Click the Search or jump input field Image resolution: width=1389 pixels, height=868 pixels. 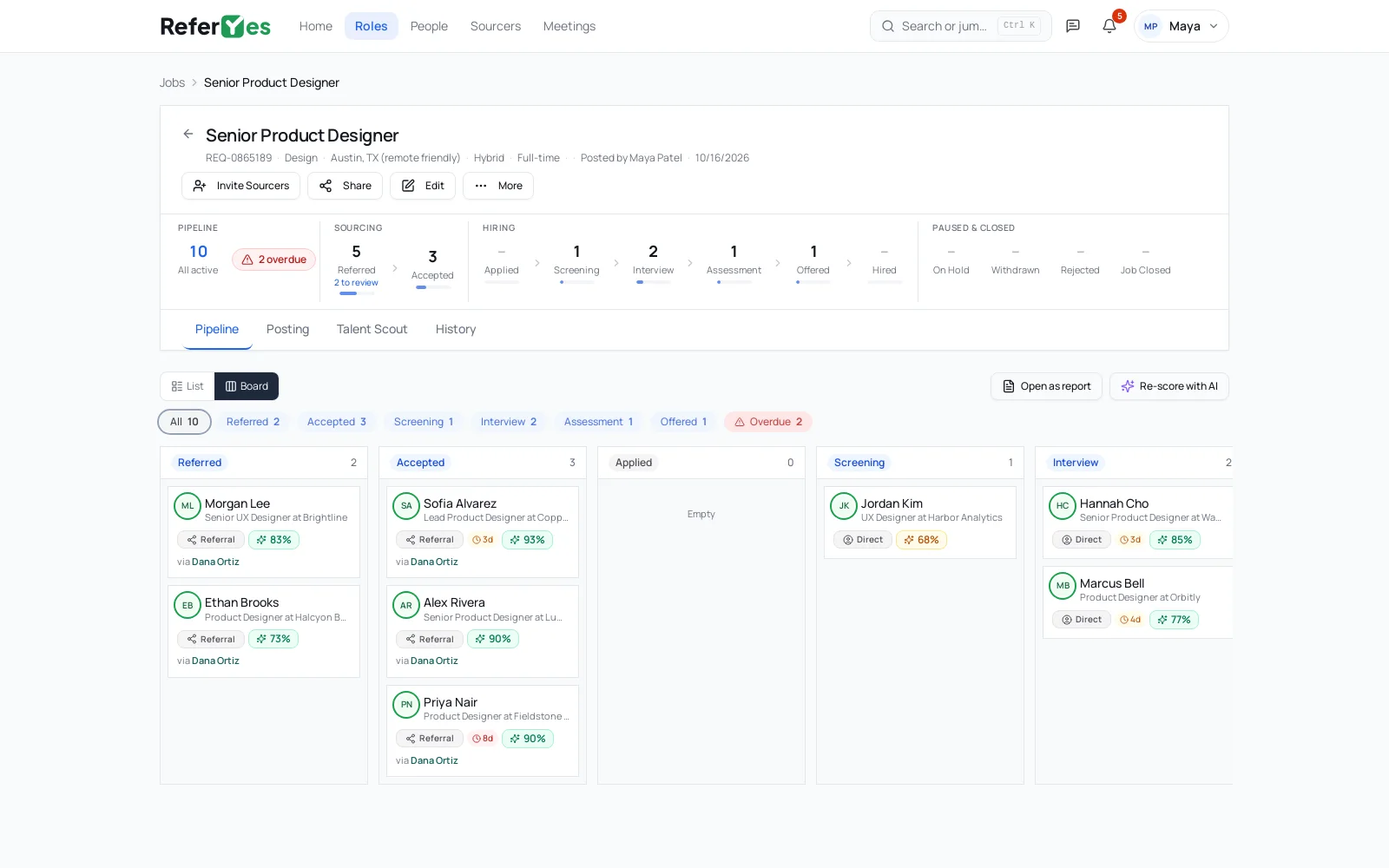960,26
